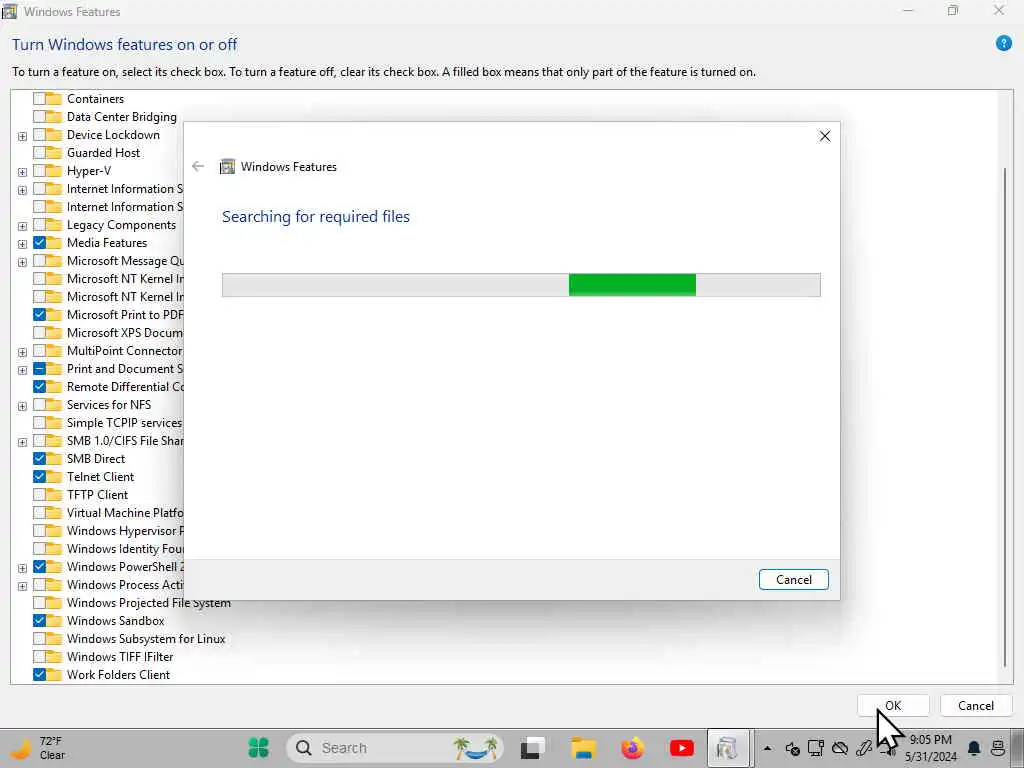Click the cloud sync tray icon
This screenshot has width=1024, height=768.
[840, 748]
